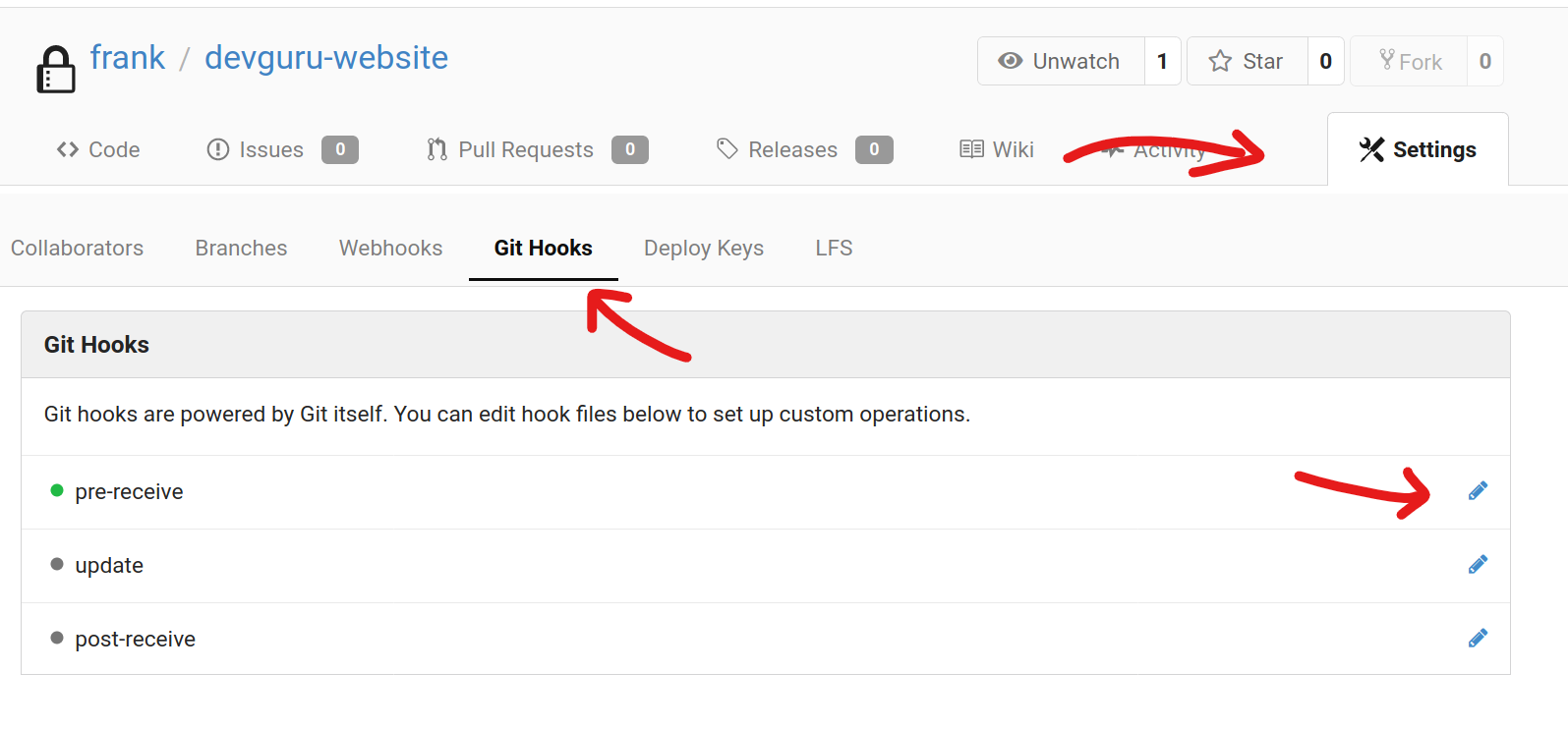Image resolution: width=1568 pixels, height=729 pixels.
Task: Click the Unwatch button
Action: [x=1061, y=61]
